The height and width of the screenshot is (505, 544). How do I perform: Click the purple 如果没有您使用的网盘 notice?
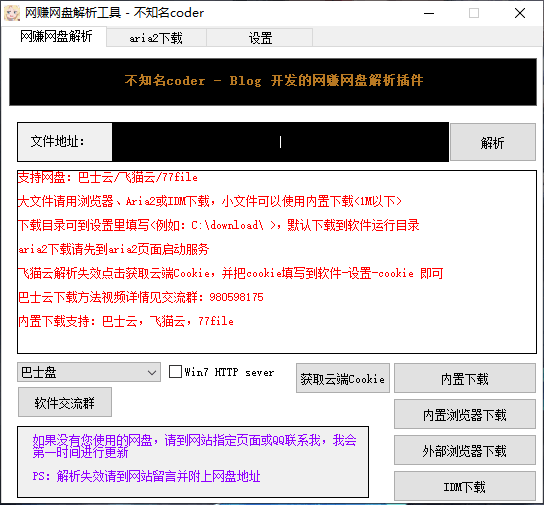click(194, 446)
